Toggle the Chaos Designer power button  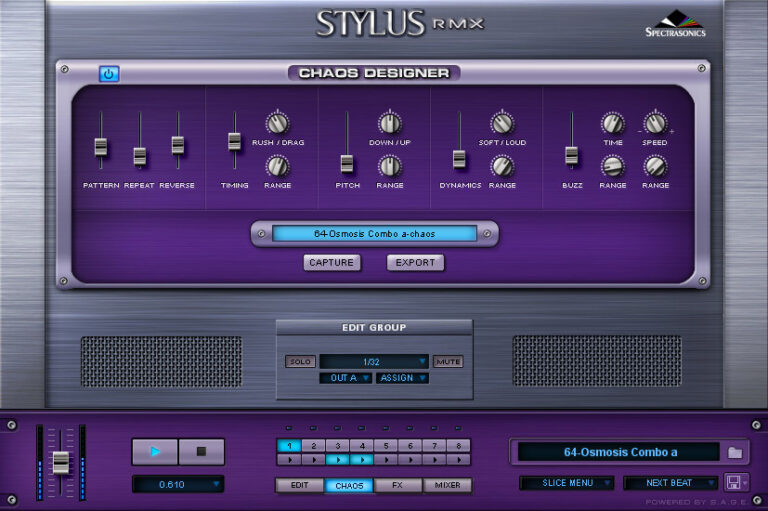(109, 74)
